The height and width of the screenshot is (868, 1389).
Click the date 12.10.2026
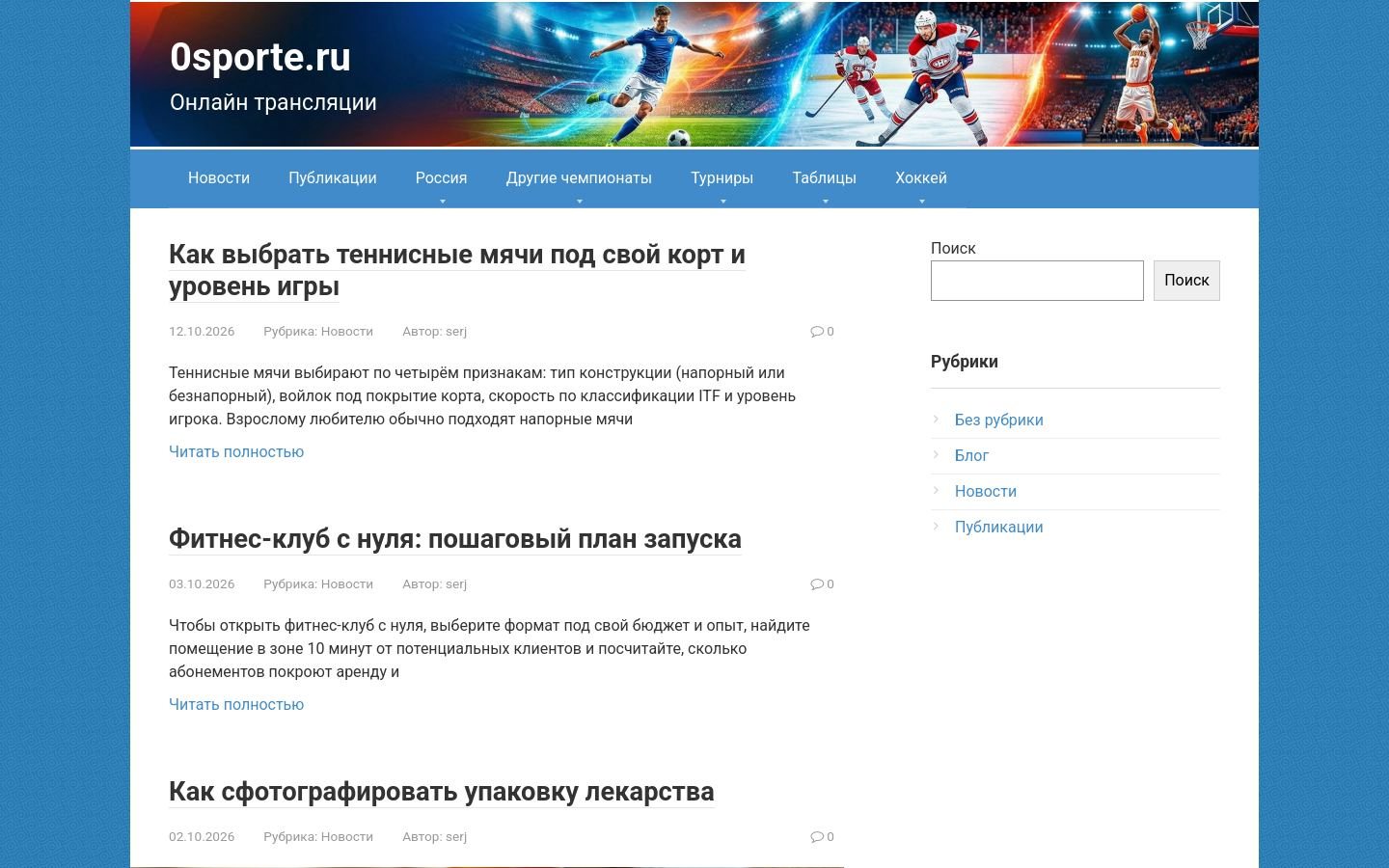[x=202, y=331]
